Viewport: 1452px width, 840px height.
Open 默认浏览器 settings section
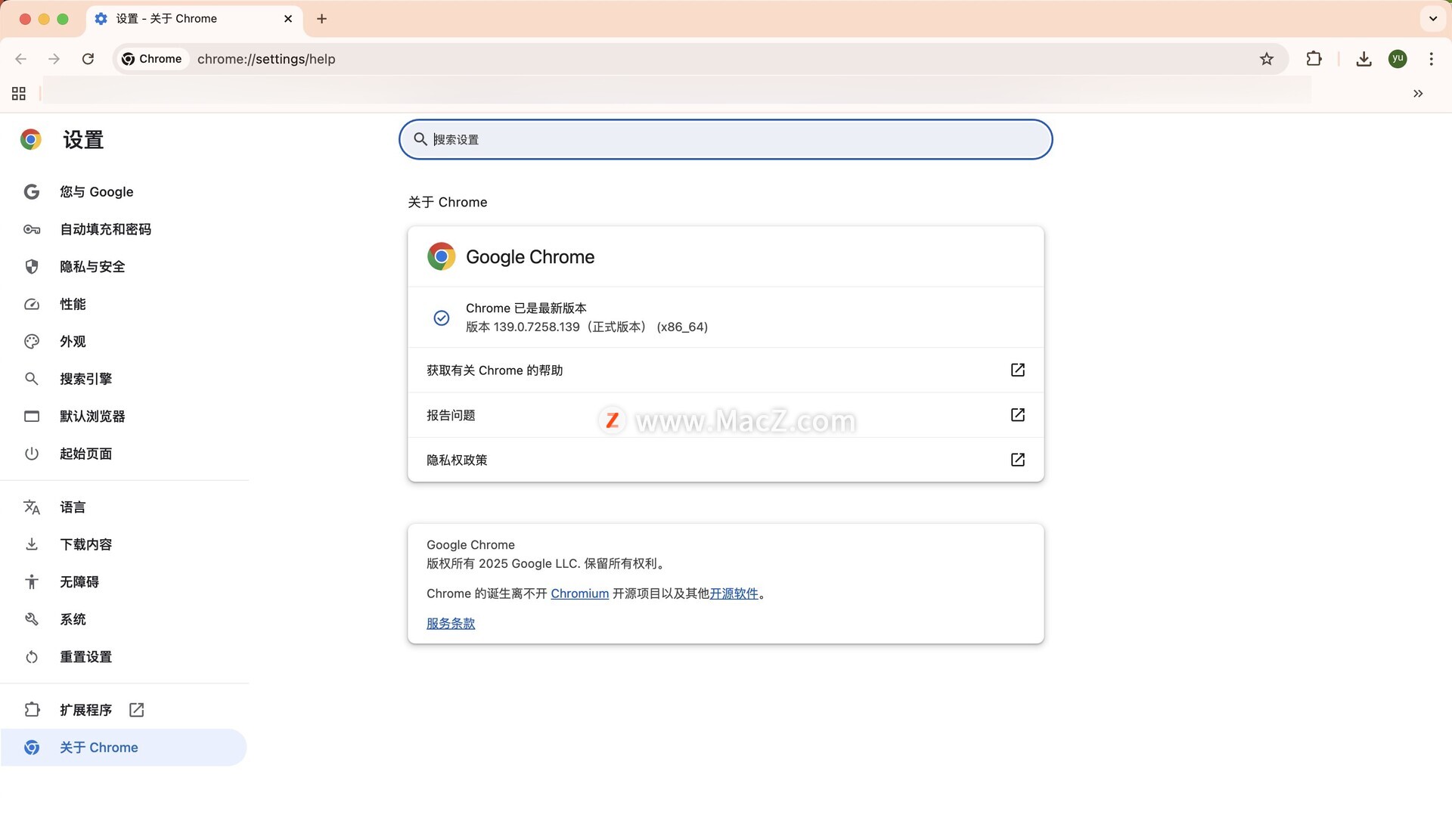[124, 417]
